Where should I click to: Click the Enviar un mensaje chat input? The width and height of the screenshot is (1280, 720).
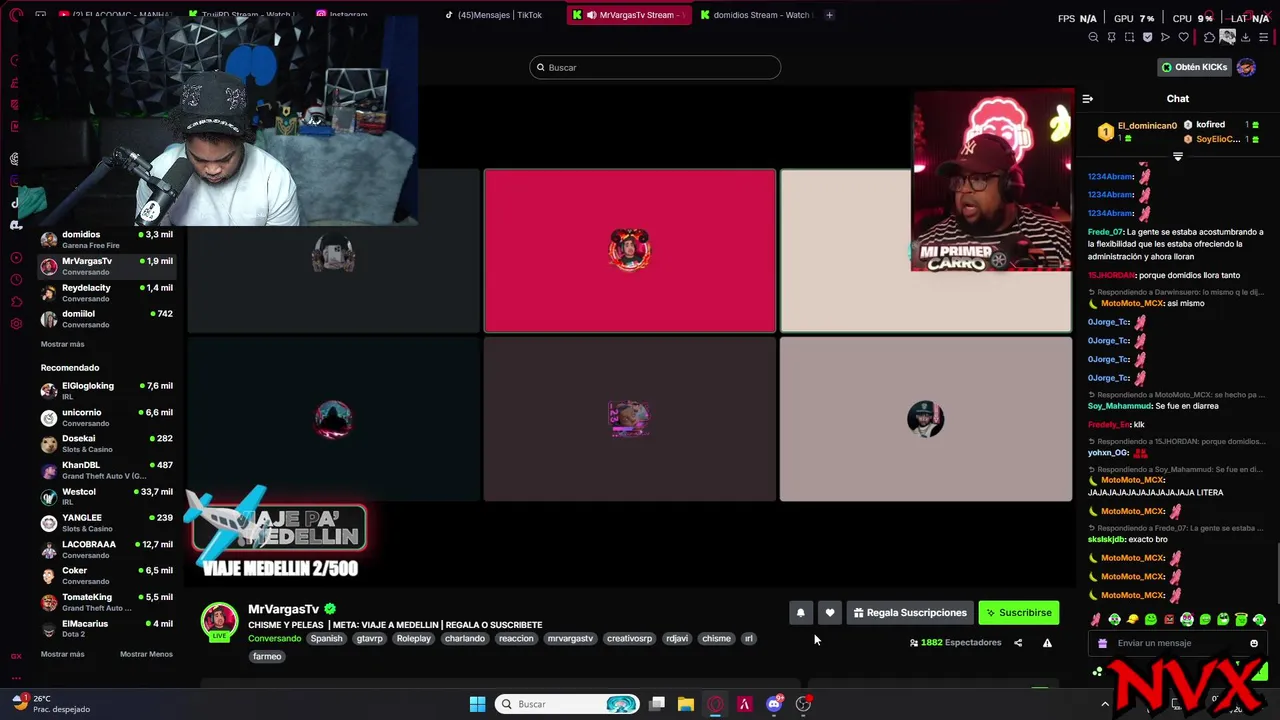click(1180, 643)
